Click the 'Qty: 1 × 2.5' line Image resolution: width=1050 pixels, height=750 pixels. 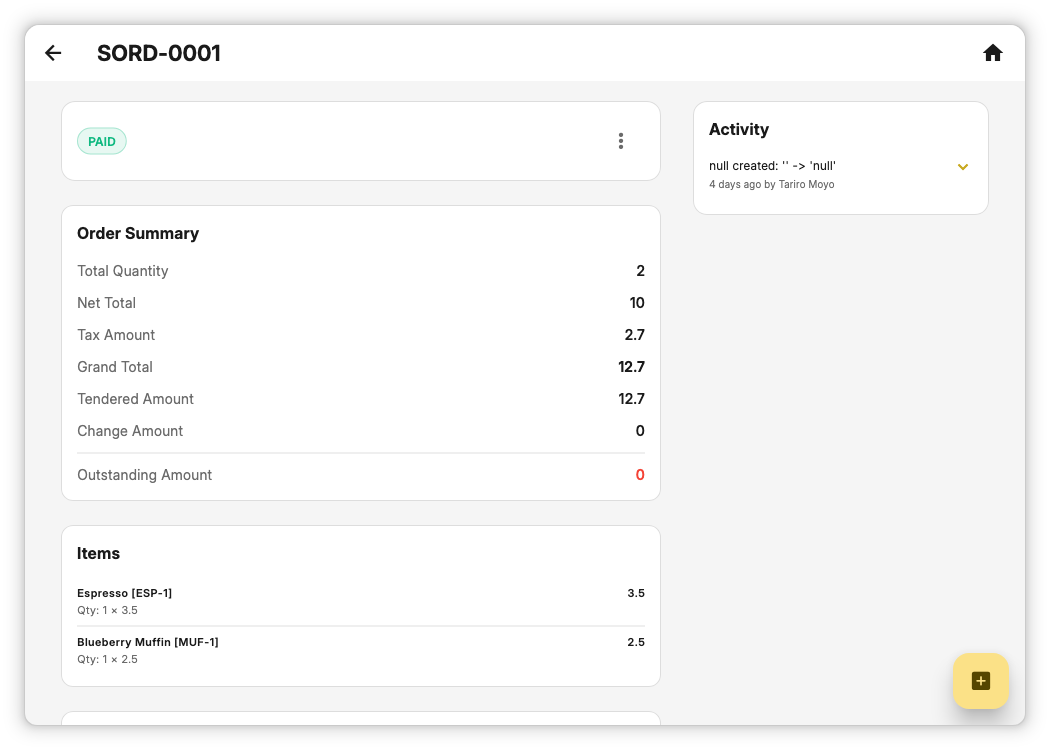pyautogui.click(x=107, y=659)
